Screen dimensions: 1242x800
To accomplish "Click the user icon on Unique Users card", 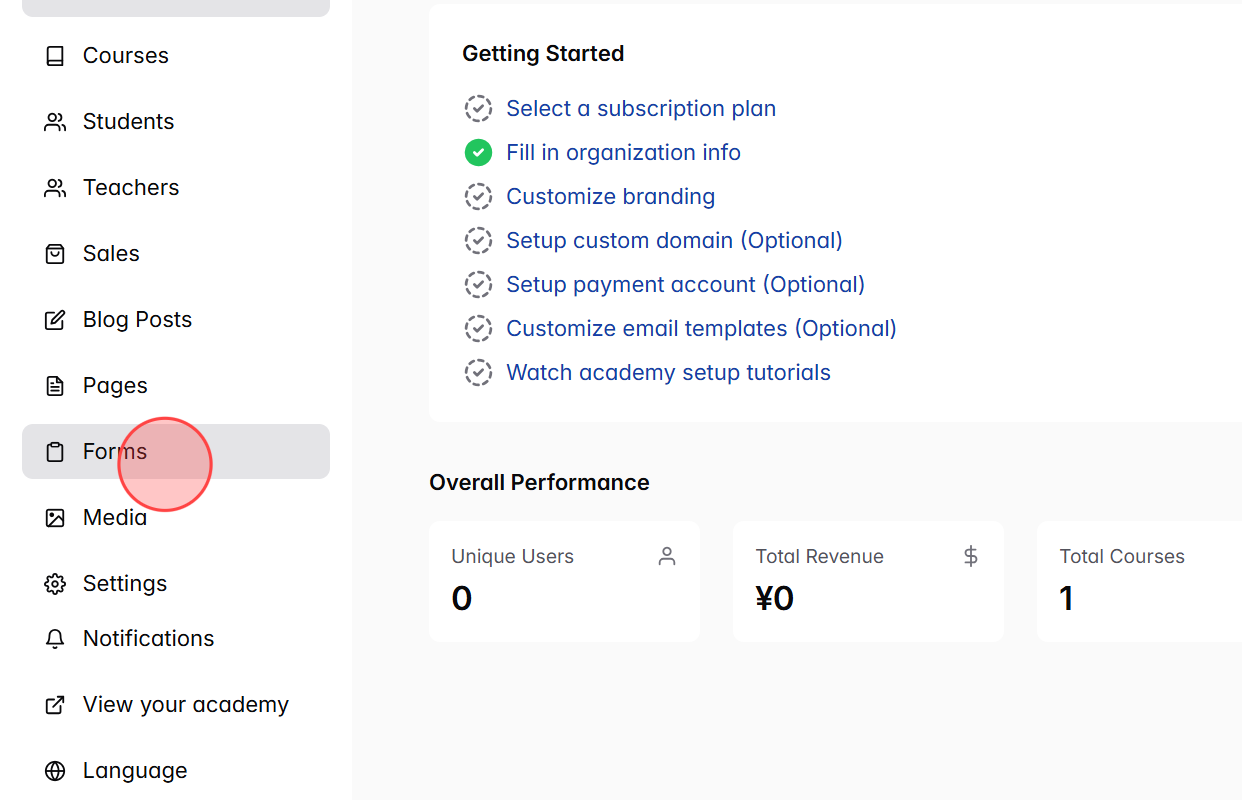I will [x=667, y=556].
